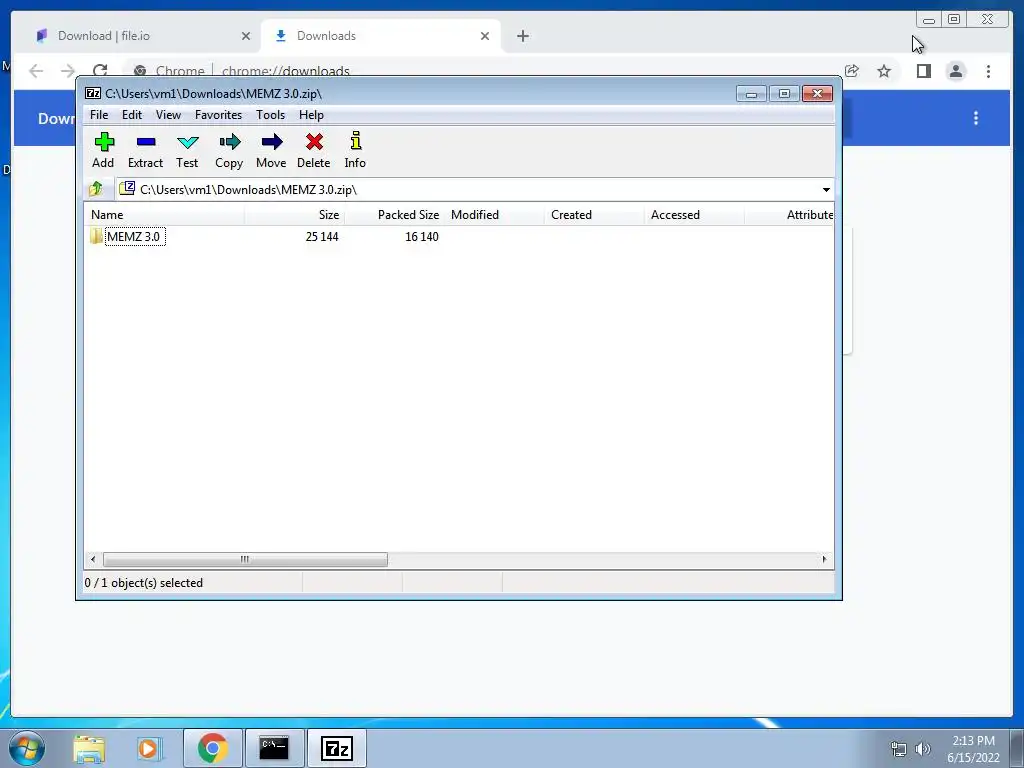Open the Help menu
This screenshot has height=768, width=1024.
click(312, 115)
